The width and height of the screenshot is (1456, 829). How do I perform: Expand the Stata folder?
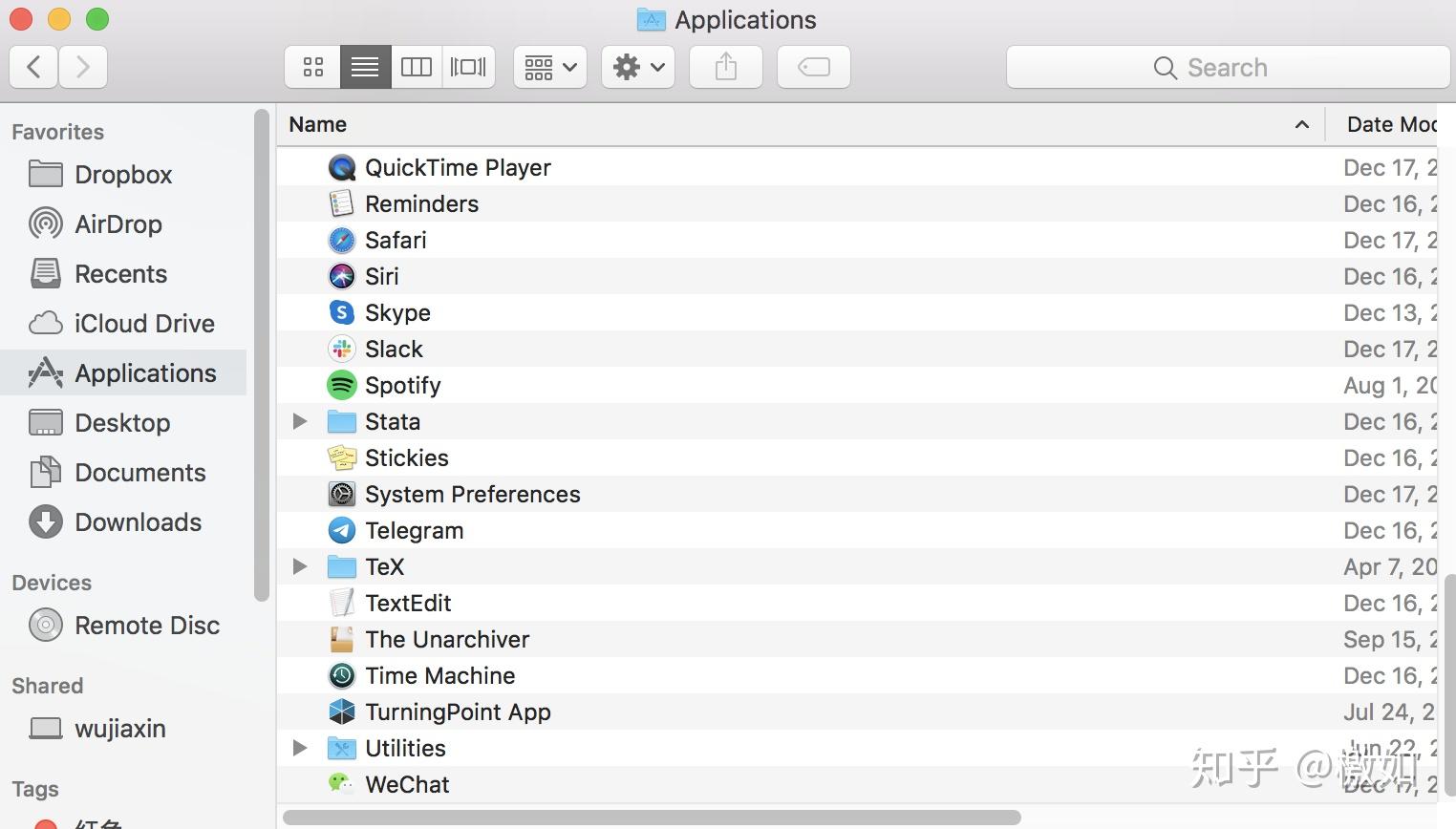[299, 421]
